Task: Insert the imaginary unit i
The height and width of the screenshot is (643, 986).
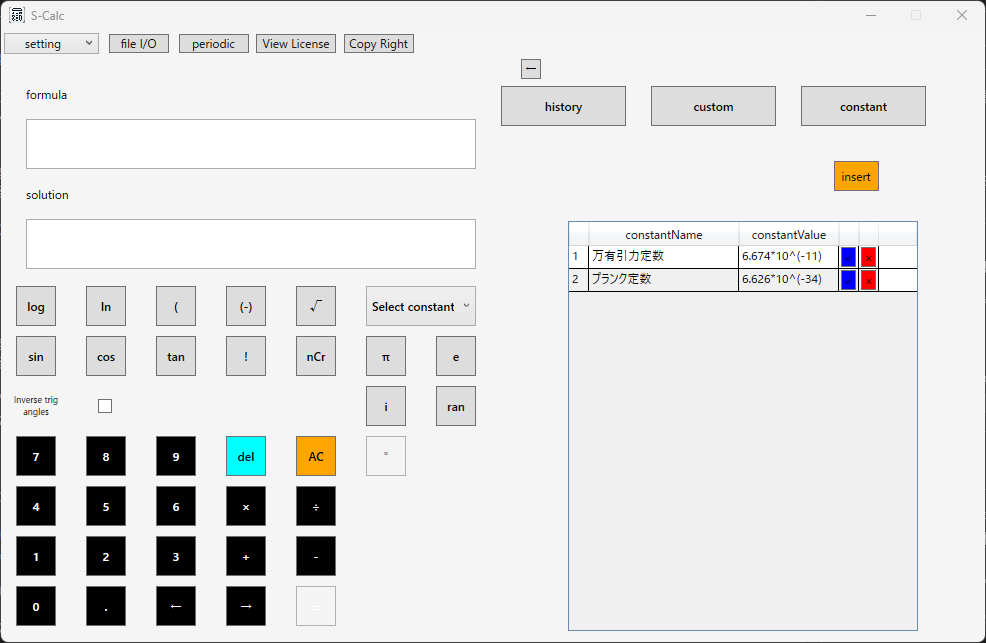Action: pos(386,406)
